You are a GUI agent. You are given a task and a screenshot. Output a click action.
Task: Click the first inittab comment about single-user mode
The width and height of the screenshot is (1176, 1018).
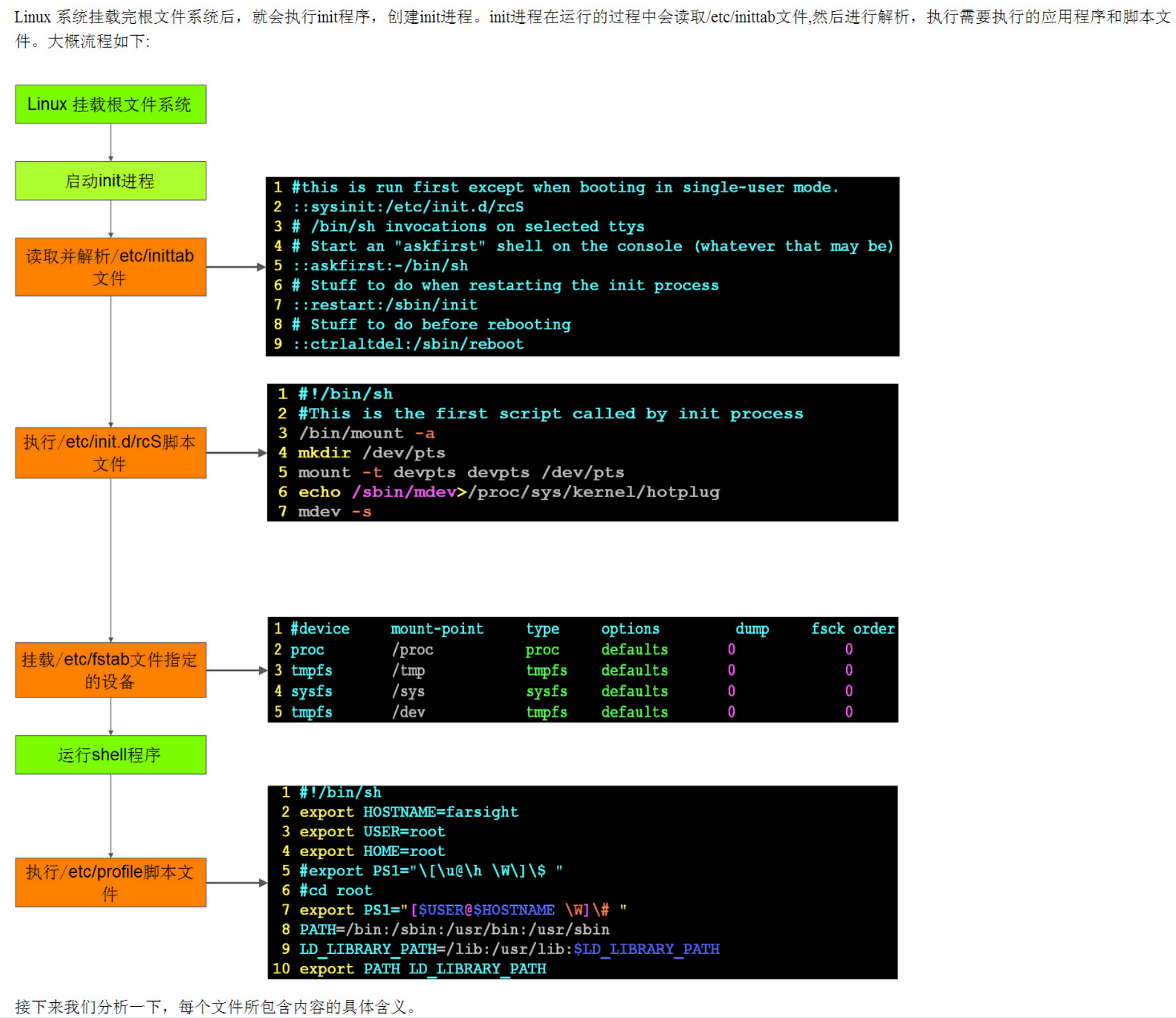coord(564,188)
